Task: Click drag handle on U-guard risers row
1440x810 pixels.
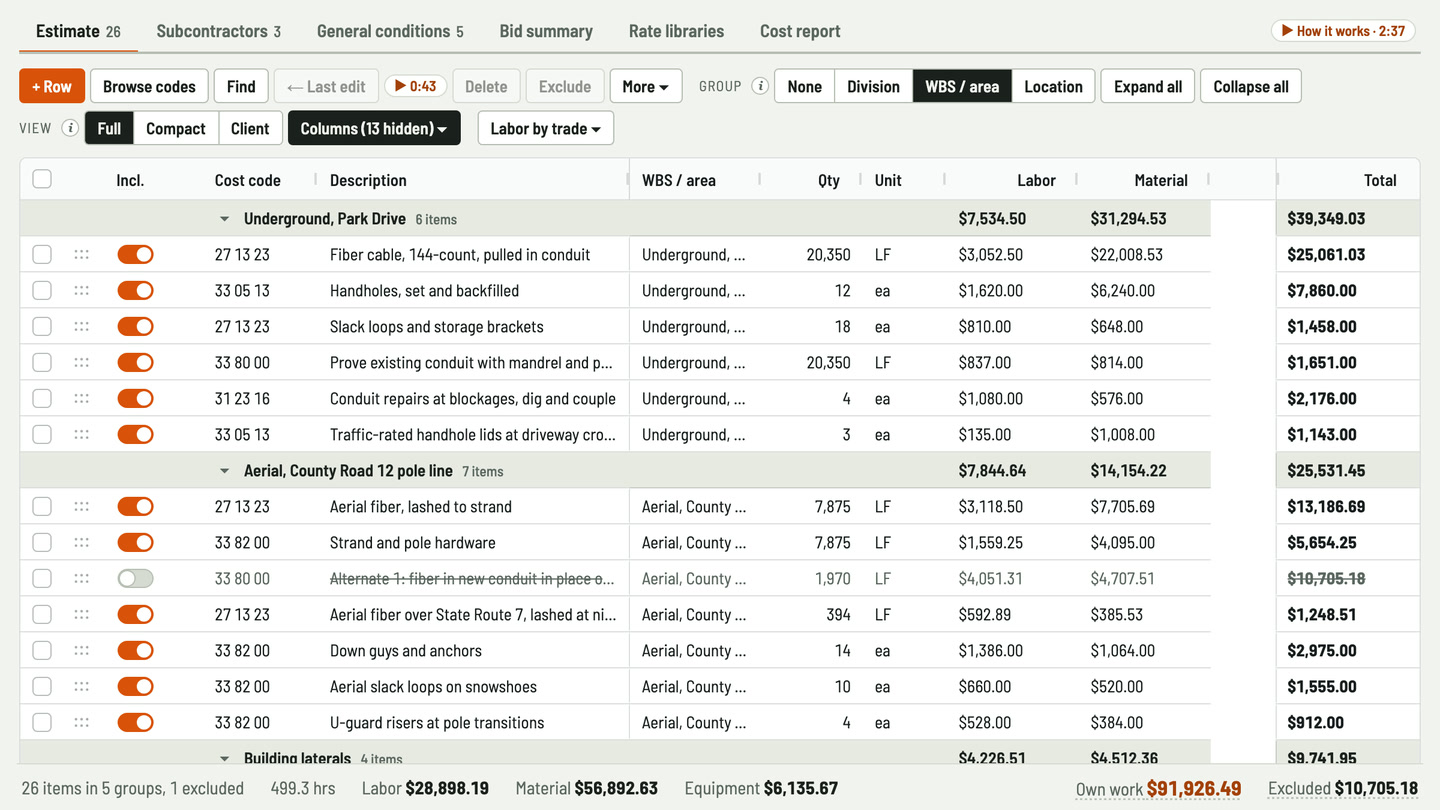Action: pos(82,723)
